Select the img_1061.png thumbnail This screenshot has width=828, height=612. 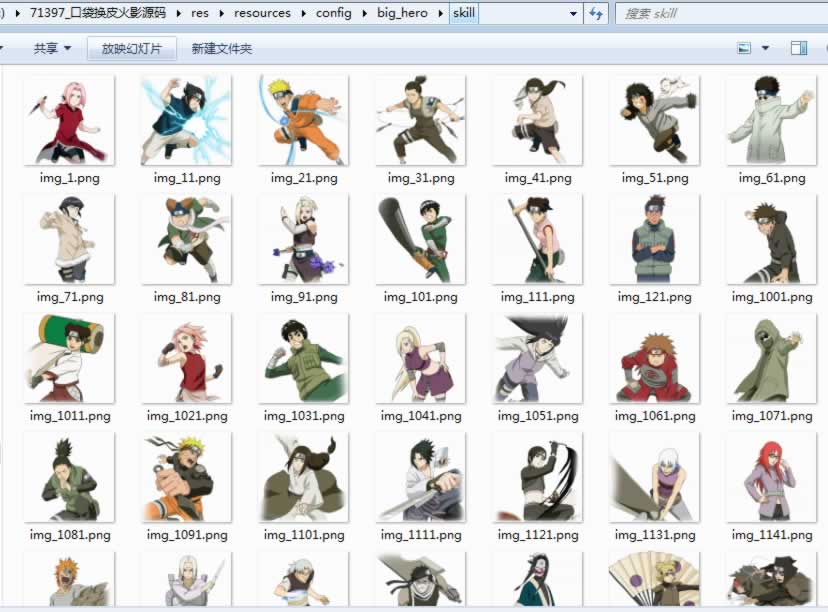654,358
